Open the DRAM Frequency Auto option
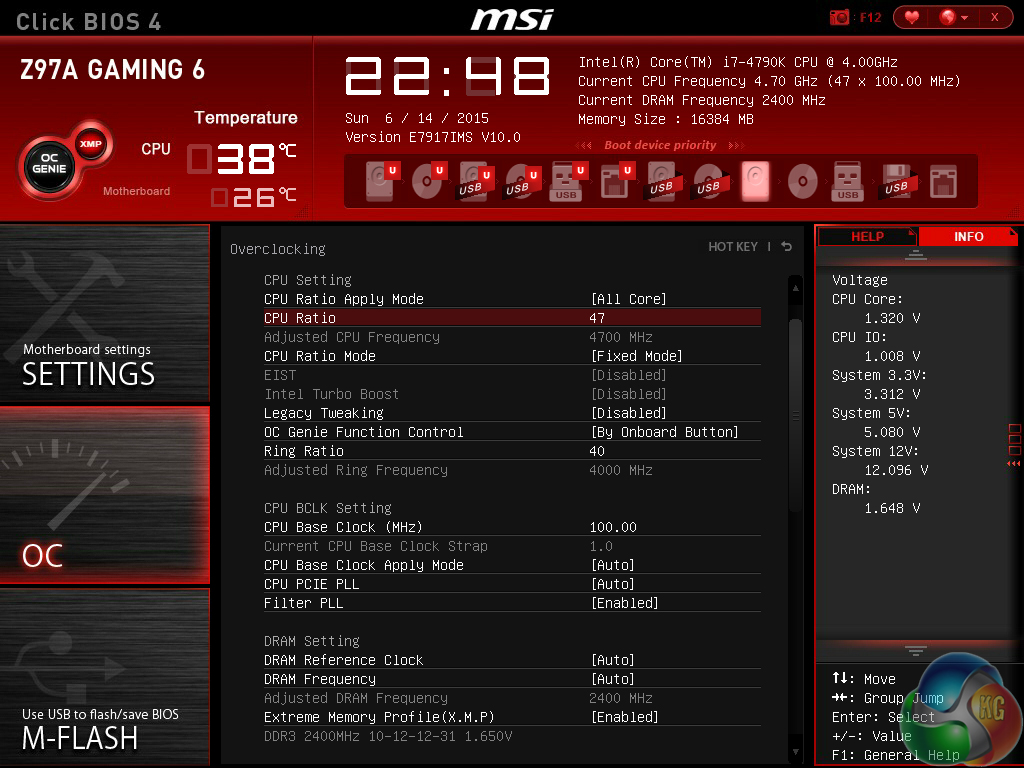Image resolution: width=1024 pixels, height=768 pixels. click(613, 679)
